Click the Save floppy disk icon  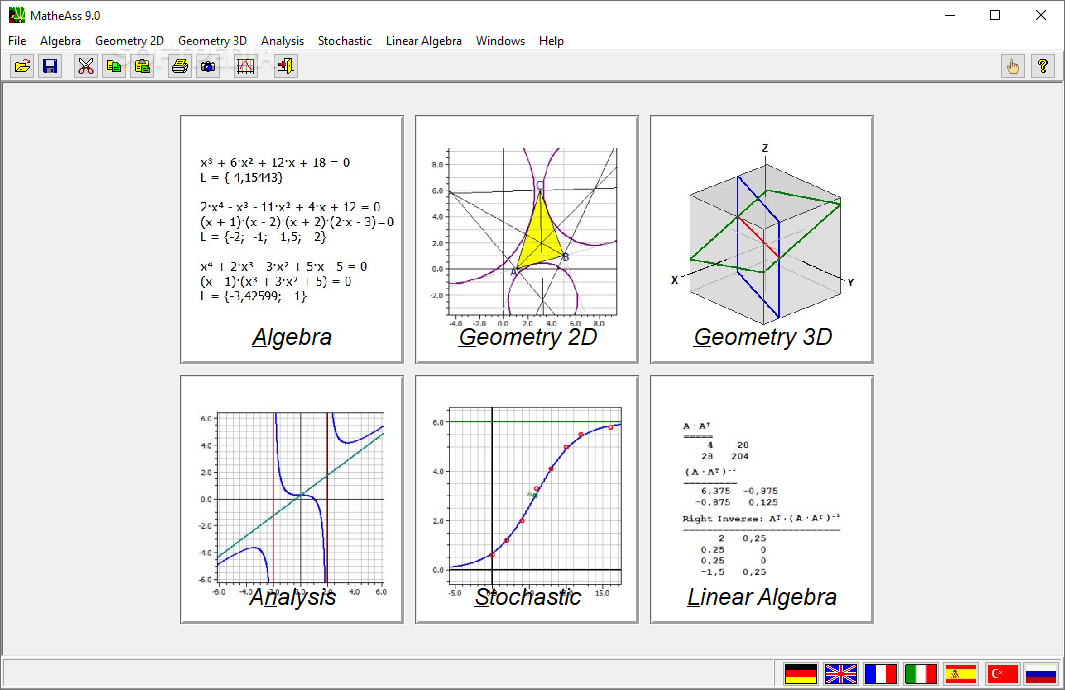(50, 66)
